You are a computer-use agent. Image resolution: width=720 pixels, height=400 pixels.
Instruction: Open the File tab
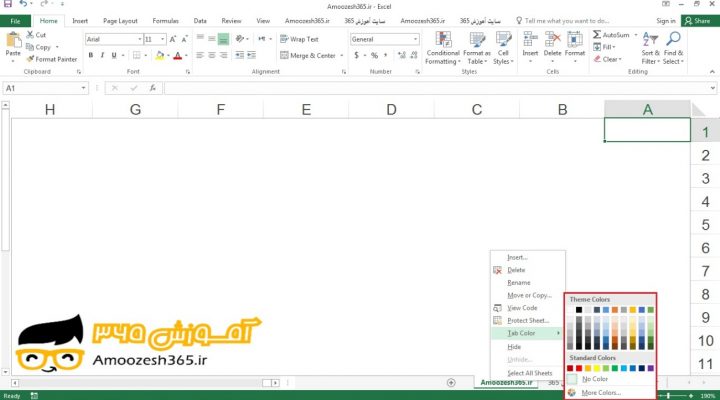(x=15, y=21)
